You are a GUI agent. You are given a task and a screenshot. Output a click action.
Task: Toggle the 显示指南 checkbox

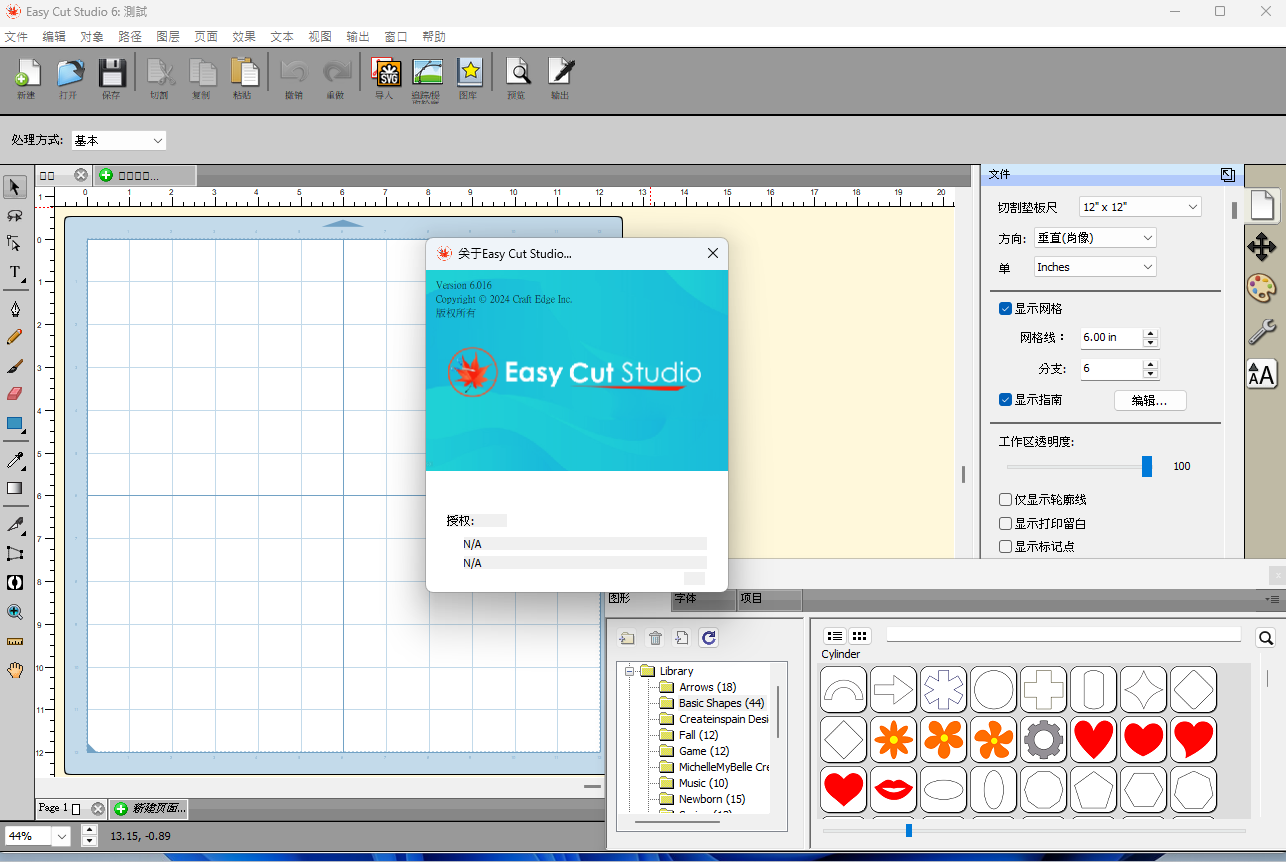(x=1006, y=400)
